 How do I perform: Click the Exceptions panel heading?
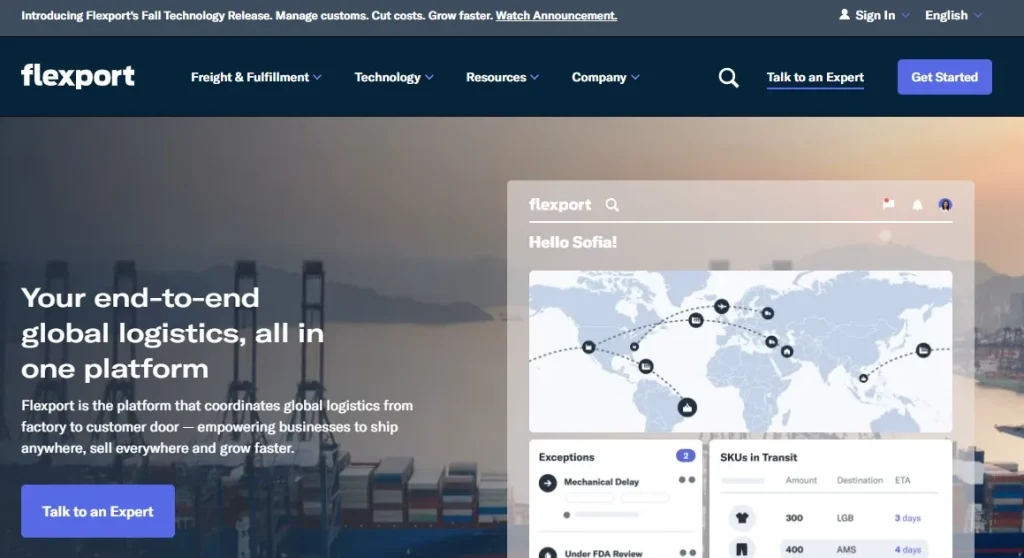pyautogui.click(x=566, y=457)
